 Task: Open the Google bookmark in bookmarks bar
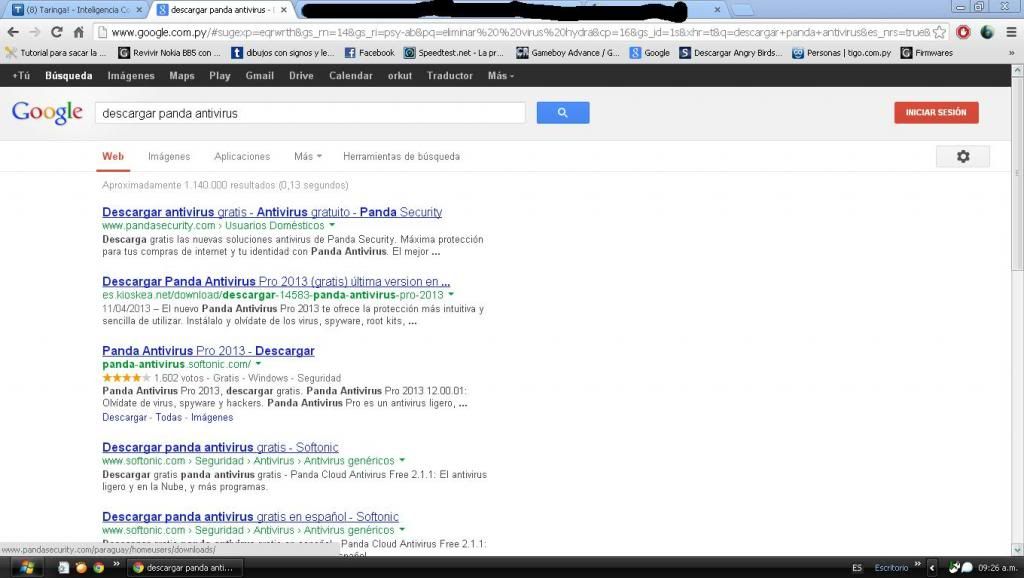pyautogui.click(x=650, y=53)
